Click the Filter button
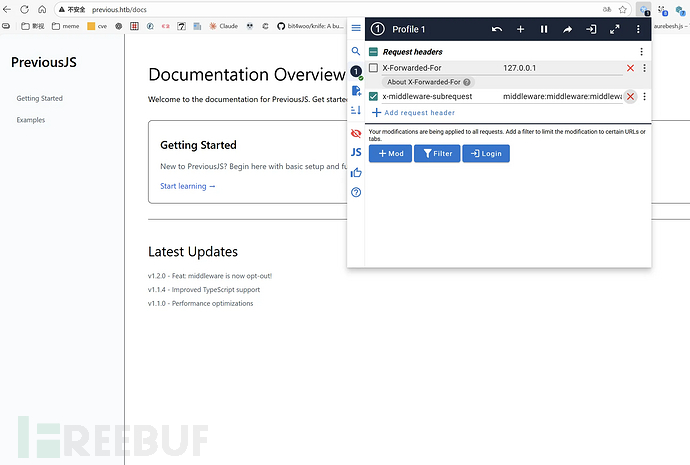The width and height of the screenshot is (690, 465). click(x=437, y=154)
